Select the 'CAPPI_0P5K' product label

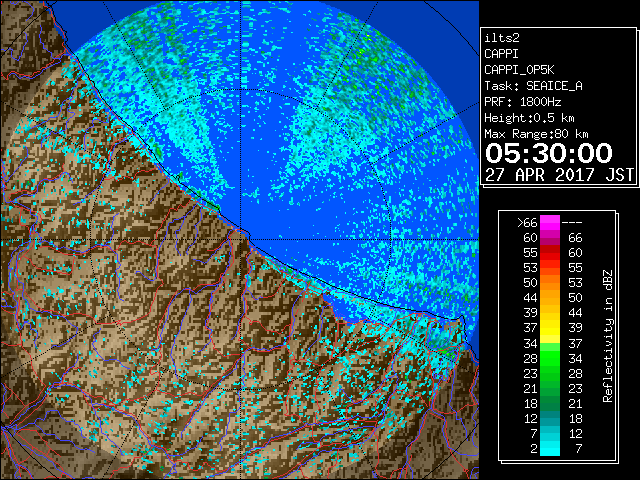(519, 70)
